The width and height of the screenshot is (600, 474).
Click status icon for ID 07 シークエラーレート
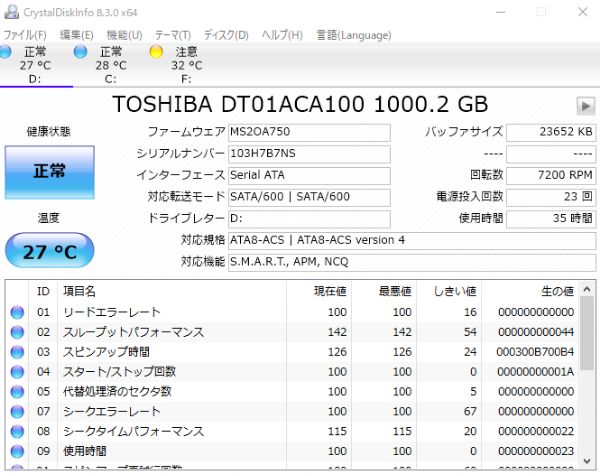[17, 412]
